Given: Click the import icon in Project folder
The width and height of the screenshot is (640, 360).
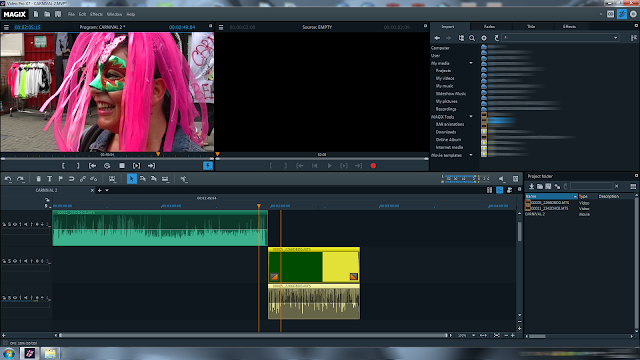Looking at the screenshot, I should tap(531, 187).
